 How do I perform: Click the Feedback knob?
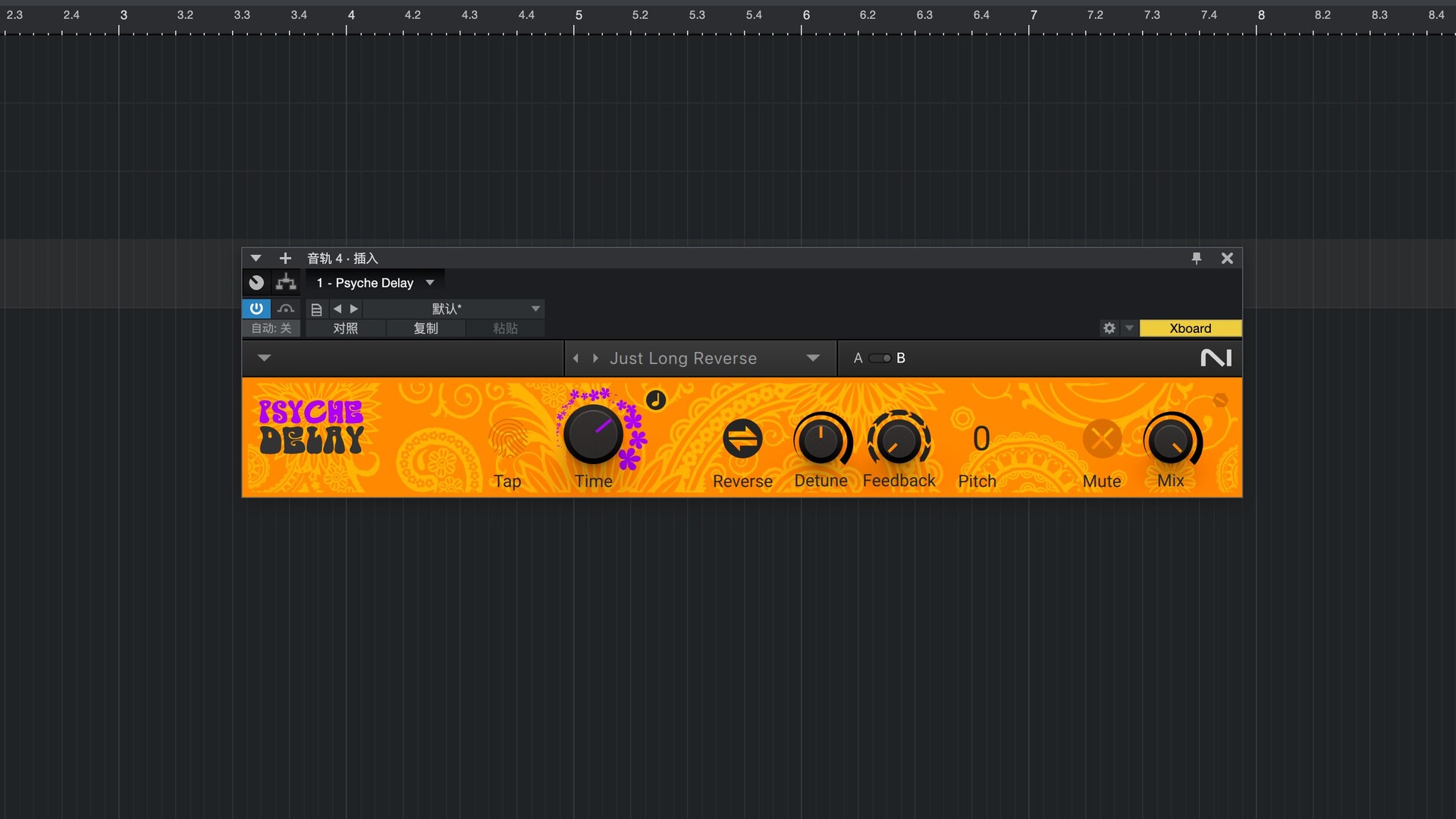(x=899, y=439)
